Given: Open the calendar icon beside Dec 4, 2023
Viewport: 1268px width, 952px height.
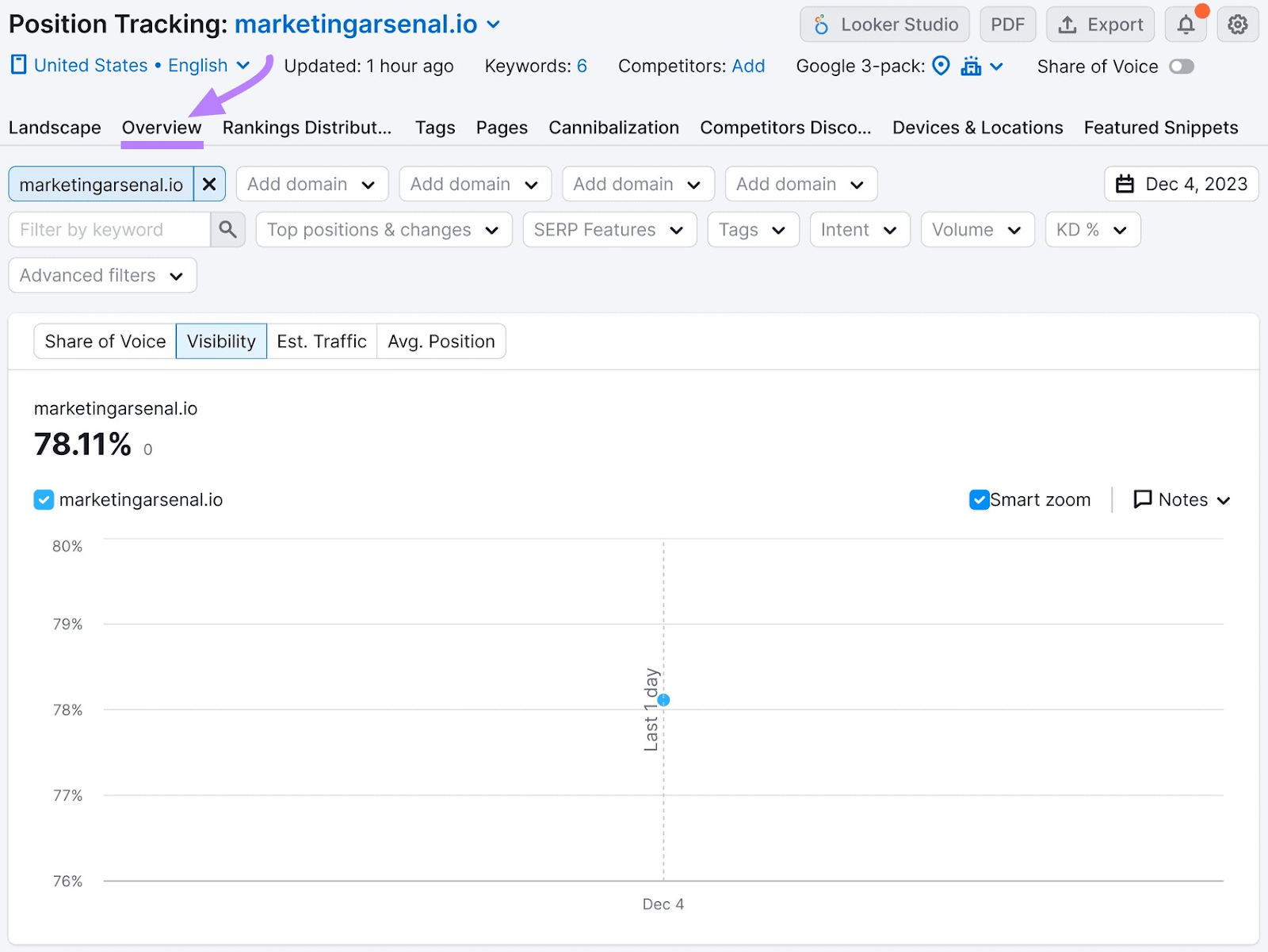Looking at the screenshot, I should 1125,183.
